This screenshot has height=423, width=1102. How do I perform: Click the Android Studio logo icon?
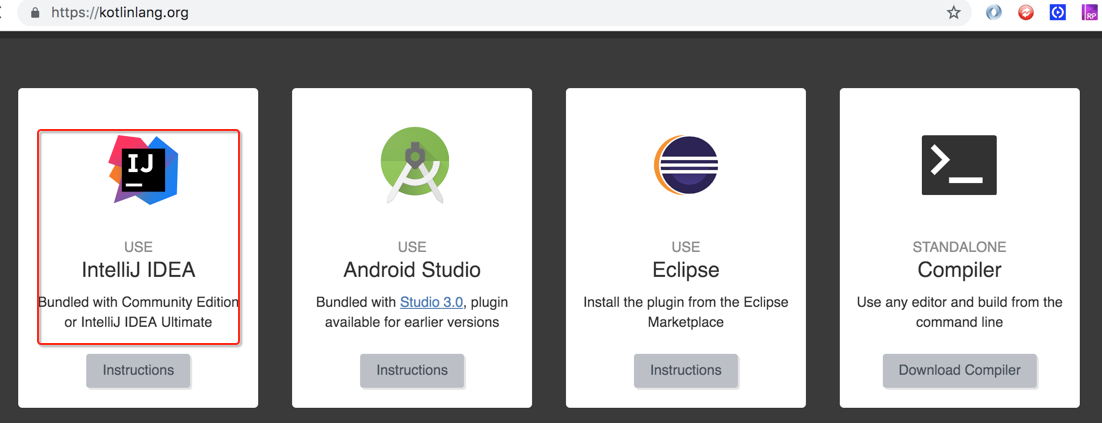coord(415,167)
